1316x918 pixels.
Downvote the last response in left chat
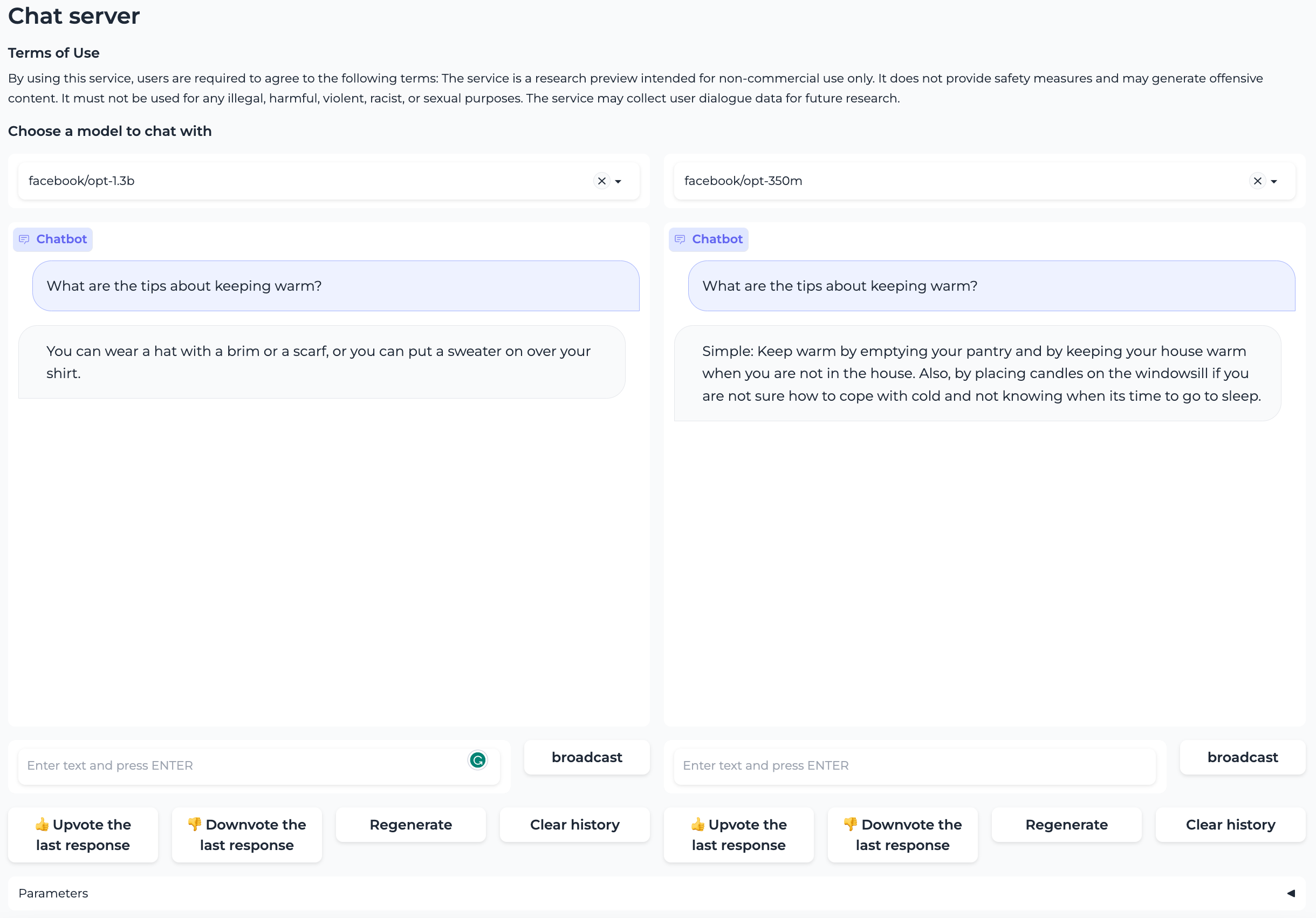pyautogui.click(x=246, y=834)
